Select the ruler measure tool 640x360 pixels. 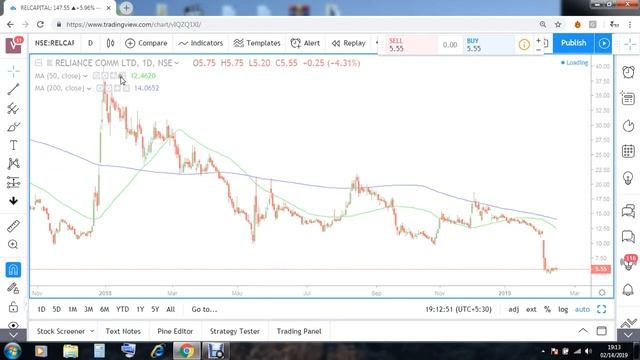click(x=13, y=226)
